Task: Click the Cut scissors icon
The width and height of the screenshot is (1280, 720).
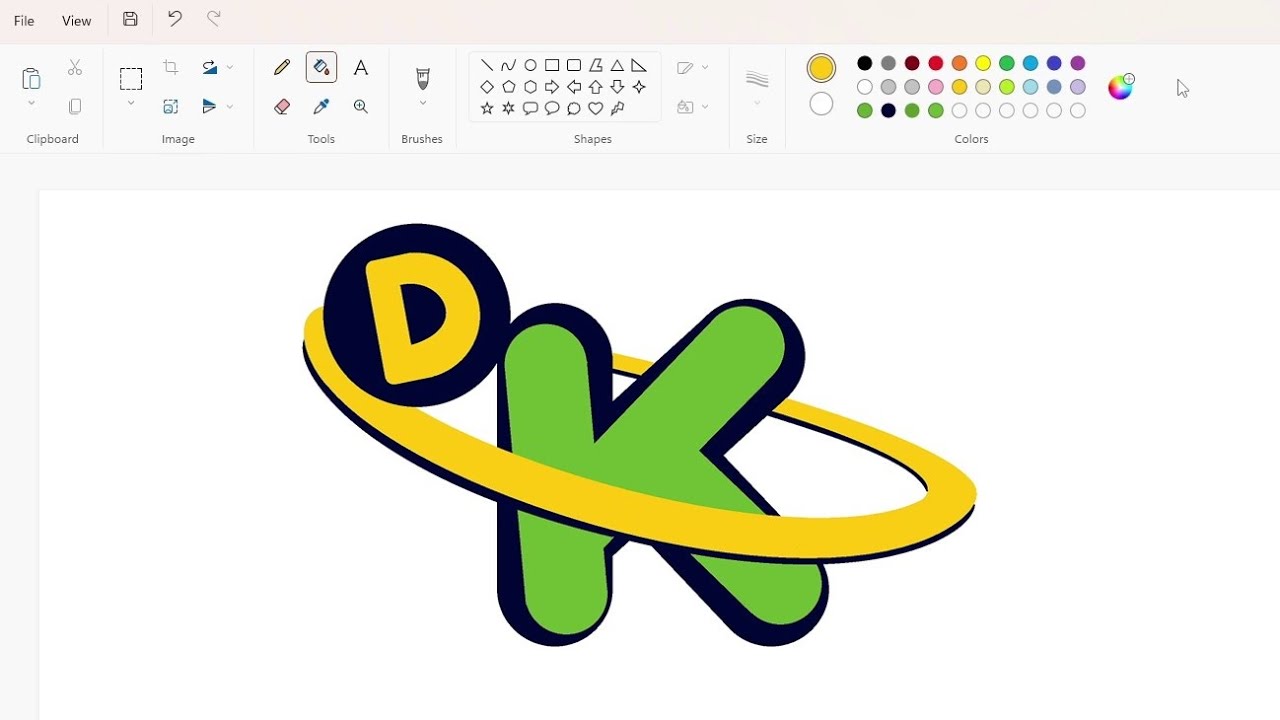Action: (75, 68)
